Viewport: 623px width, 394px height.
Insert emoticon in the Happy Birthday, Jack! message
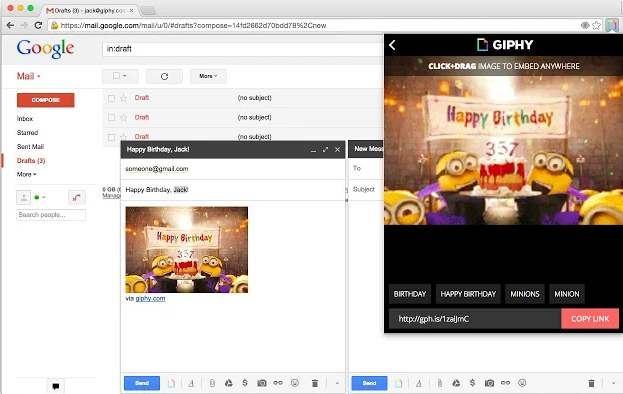pos(294,383)
